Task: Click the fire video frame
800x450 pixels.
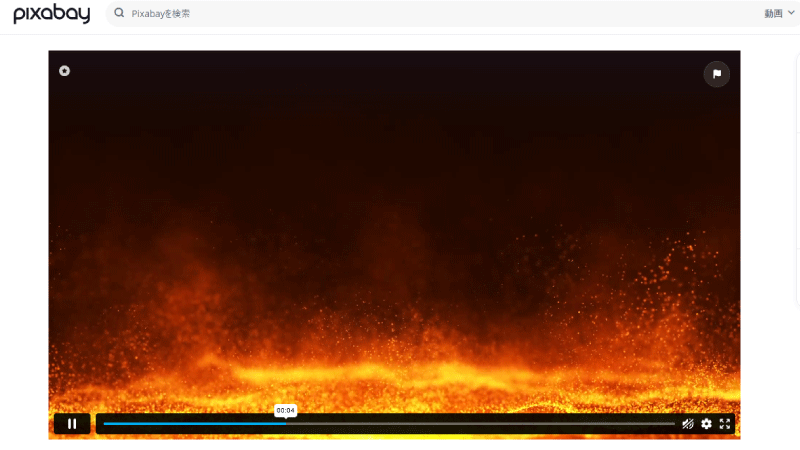Action: (x=394, y=230)
